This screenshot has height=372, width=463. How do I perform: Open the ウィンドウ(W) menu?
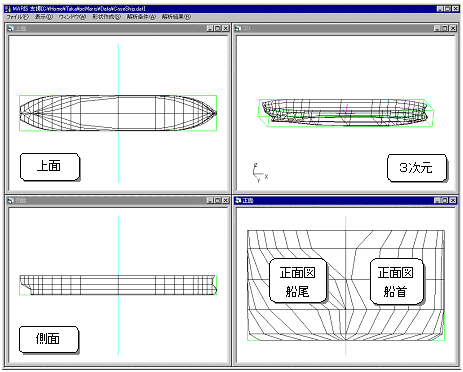tap(72, 17)
